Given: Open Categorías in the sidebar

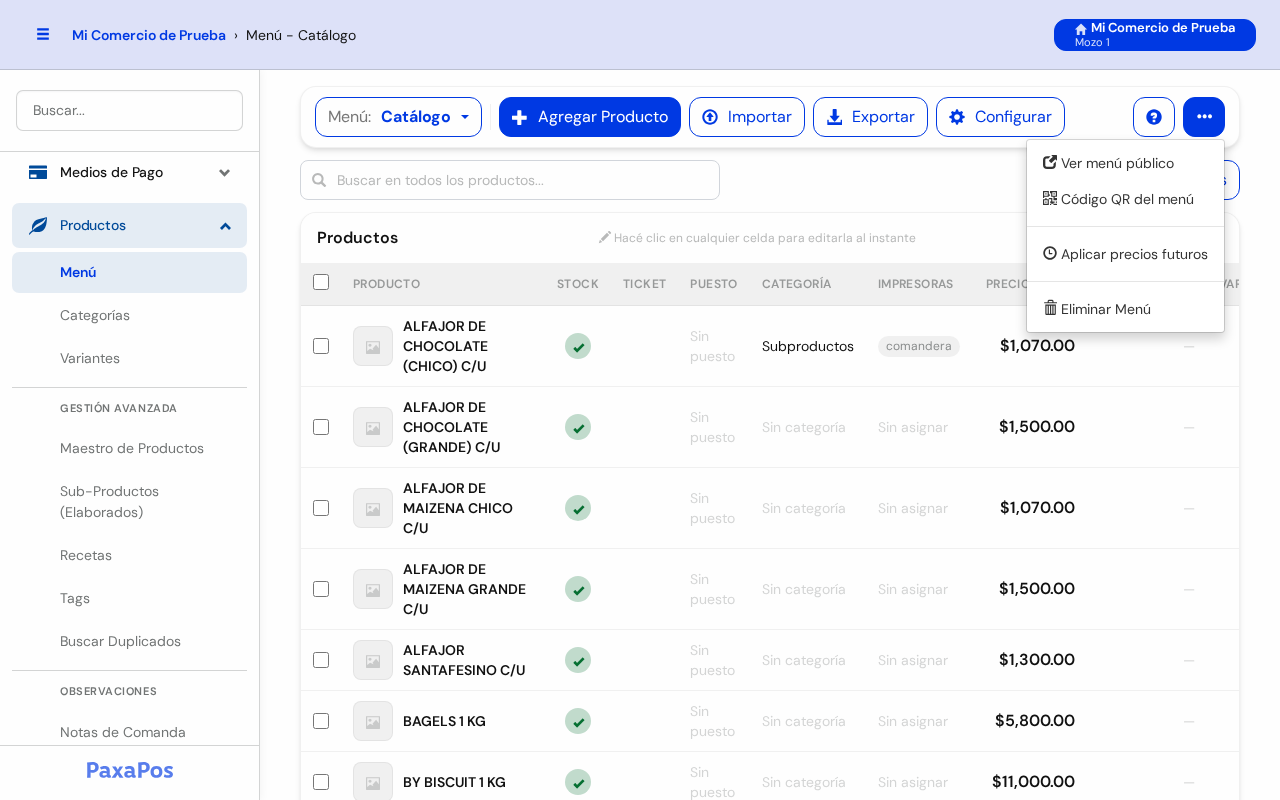Looking at the screenshot, I should (x=129, y=315).
